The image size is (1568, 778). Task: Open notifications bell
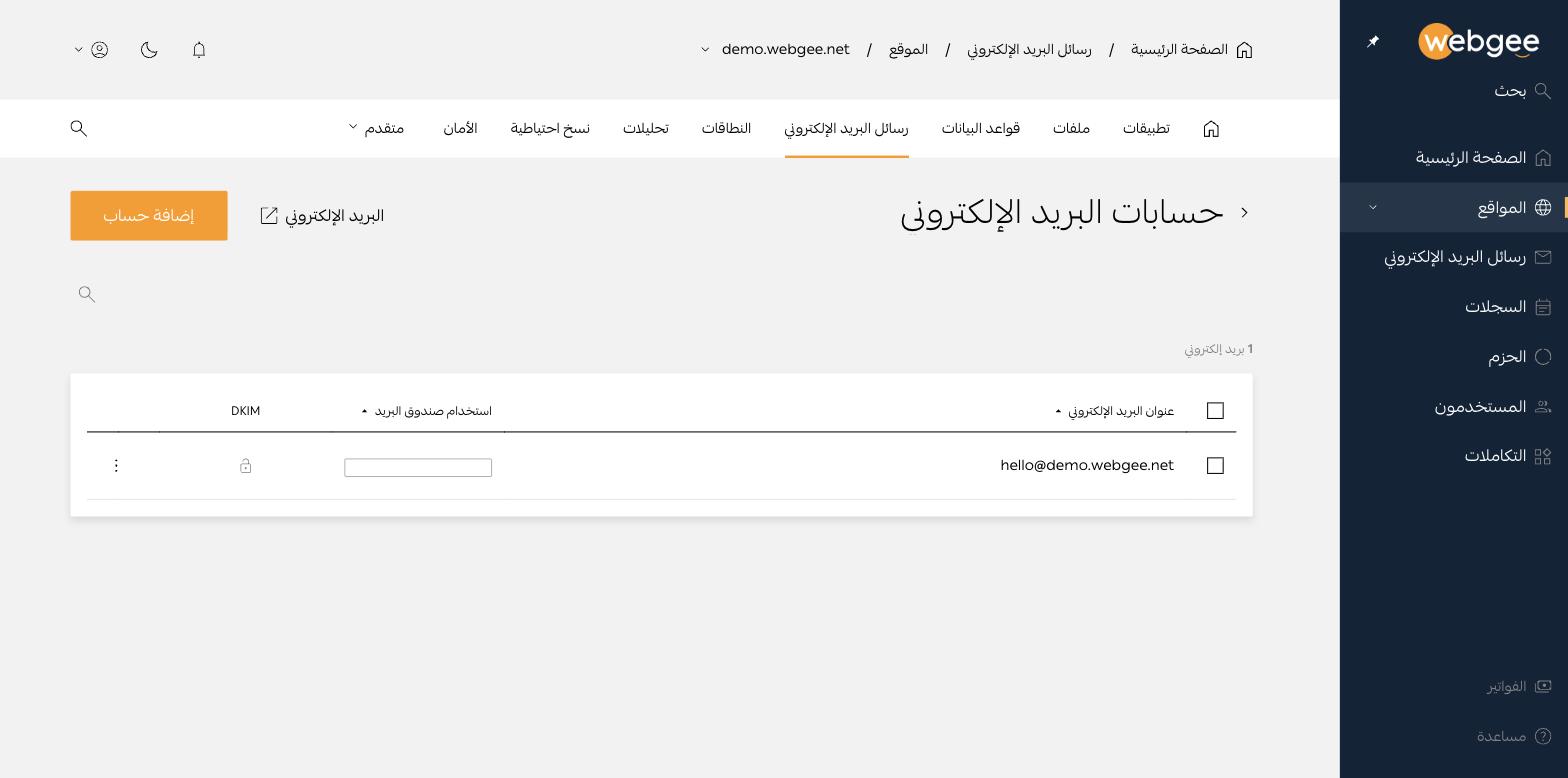[x=199, y=50]
